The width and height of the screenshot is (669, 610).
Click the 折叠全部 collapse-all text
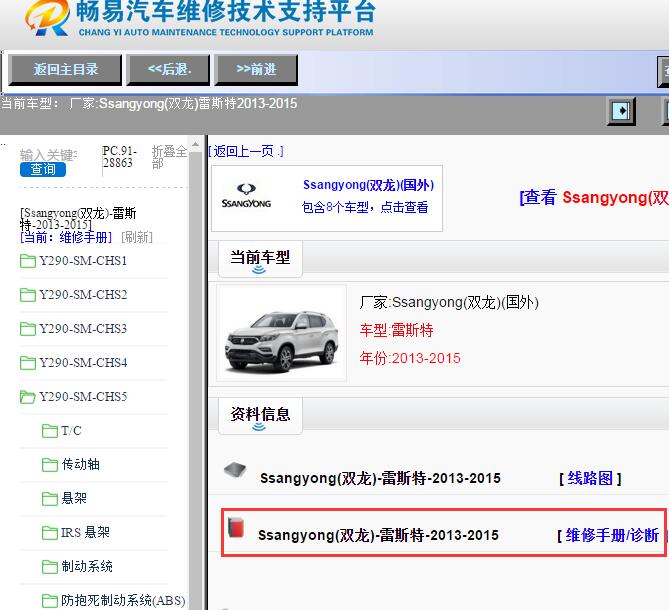[x=169, y=157]
